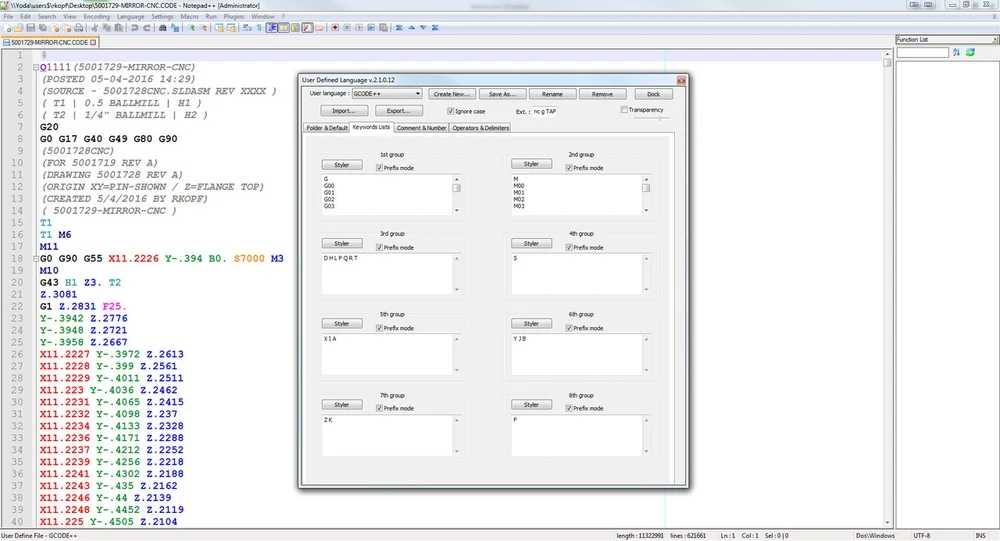Click the Redo toolbar icon
Screen dimensions: 1000x541
click(x=146, y=28)
